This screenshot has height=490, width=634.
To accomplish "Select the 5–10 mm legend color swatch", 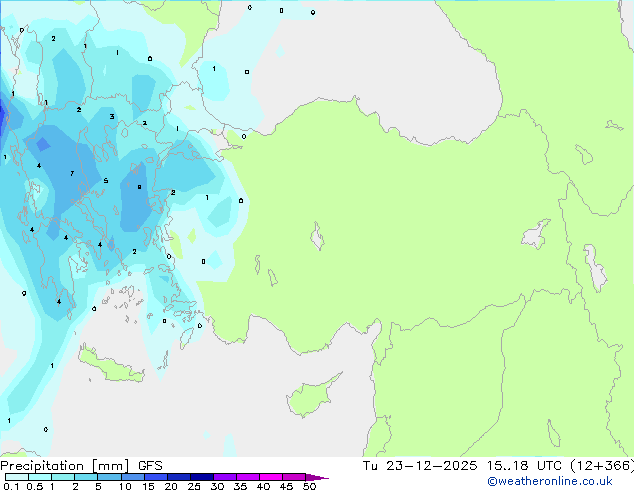I will (110, 477).
